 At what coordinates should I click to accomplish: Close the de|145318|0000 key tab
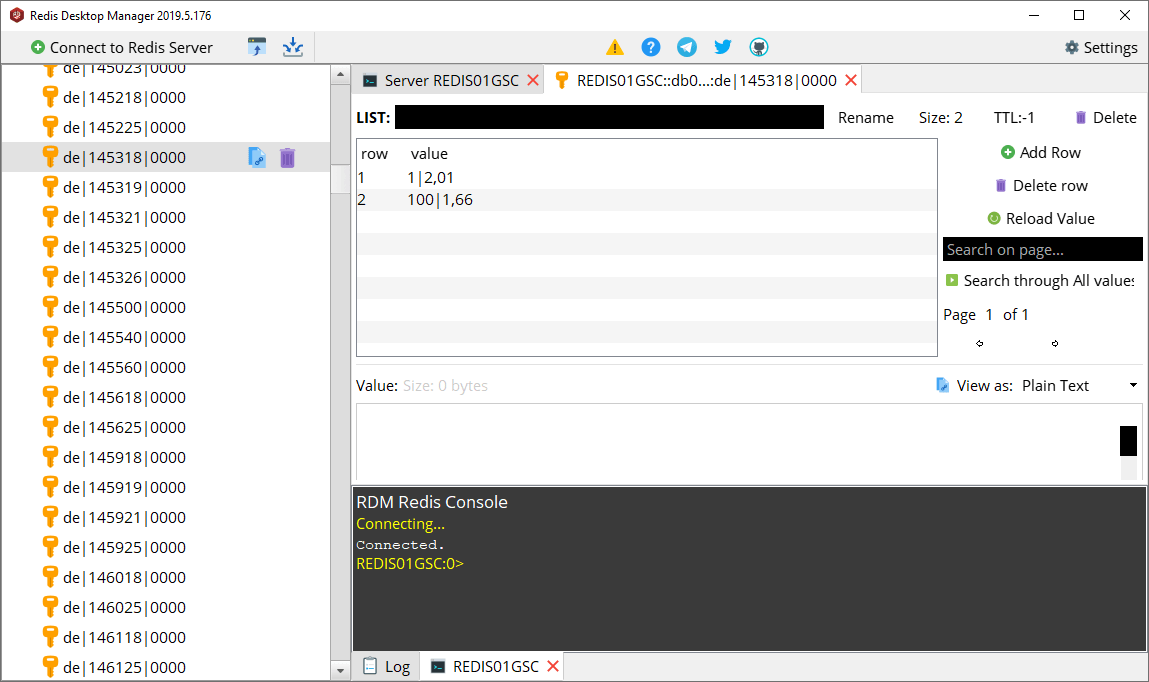[x=851, y=81]
